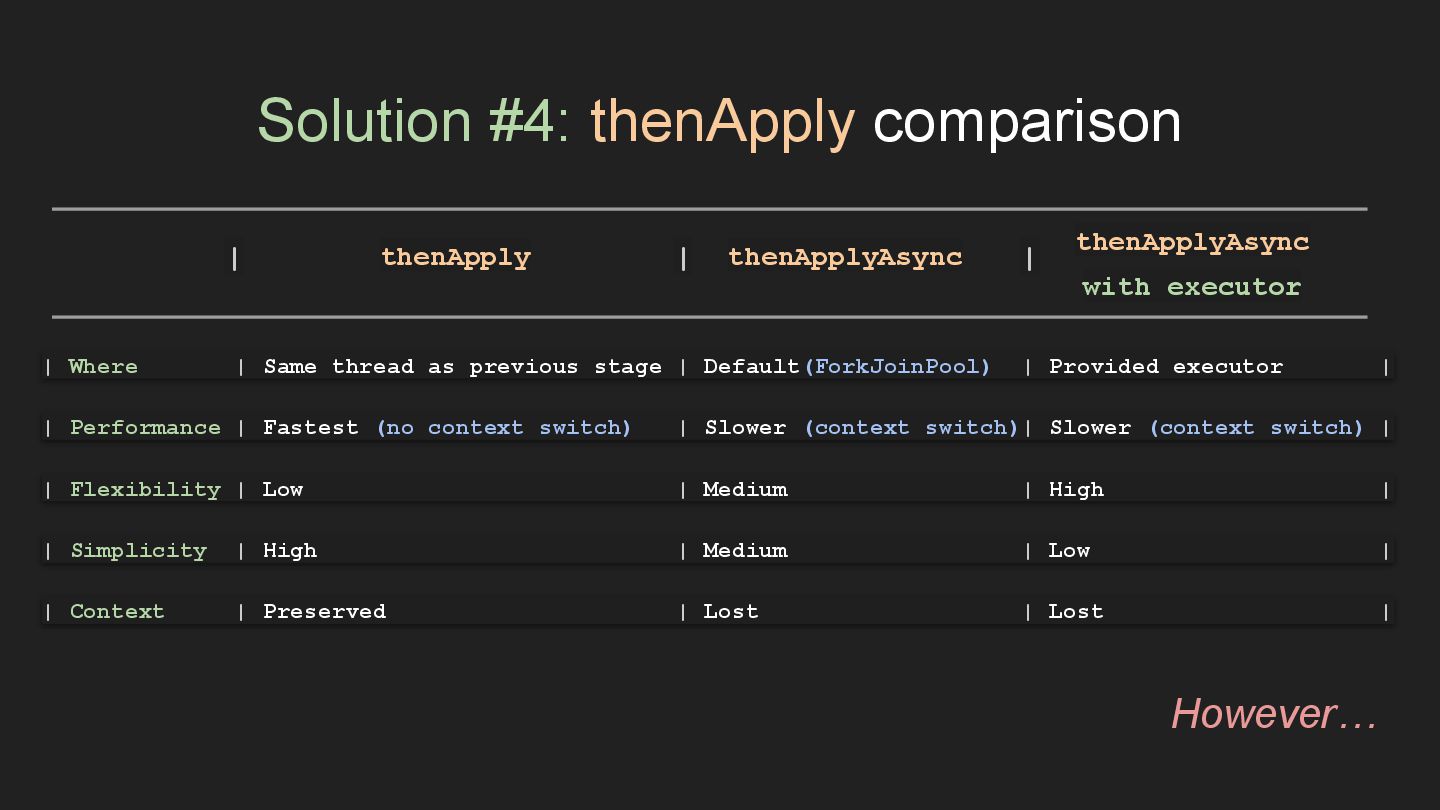Click 'Low' in the Flexibility row
The width and height of the screenshot is (1440, 810).
(283, 490)
